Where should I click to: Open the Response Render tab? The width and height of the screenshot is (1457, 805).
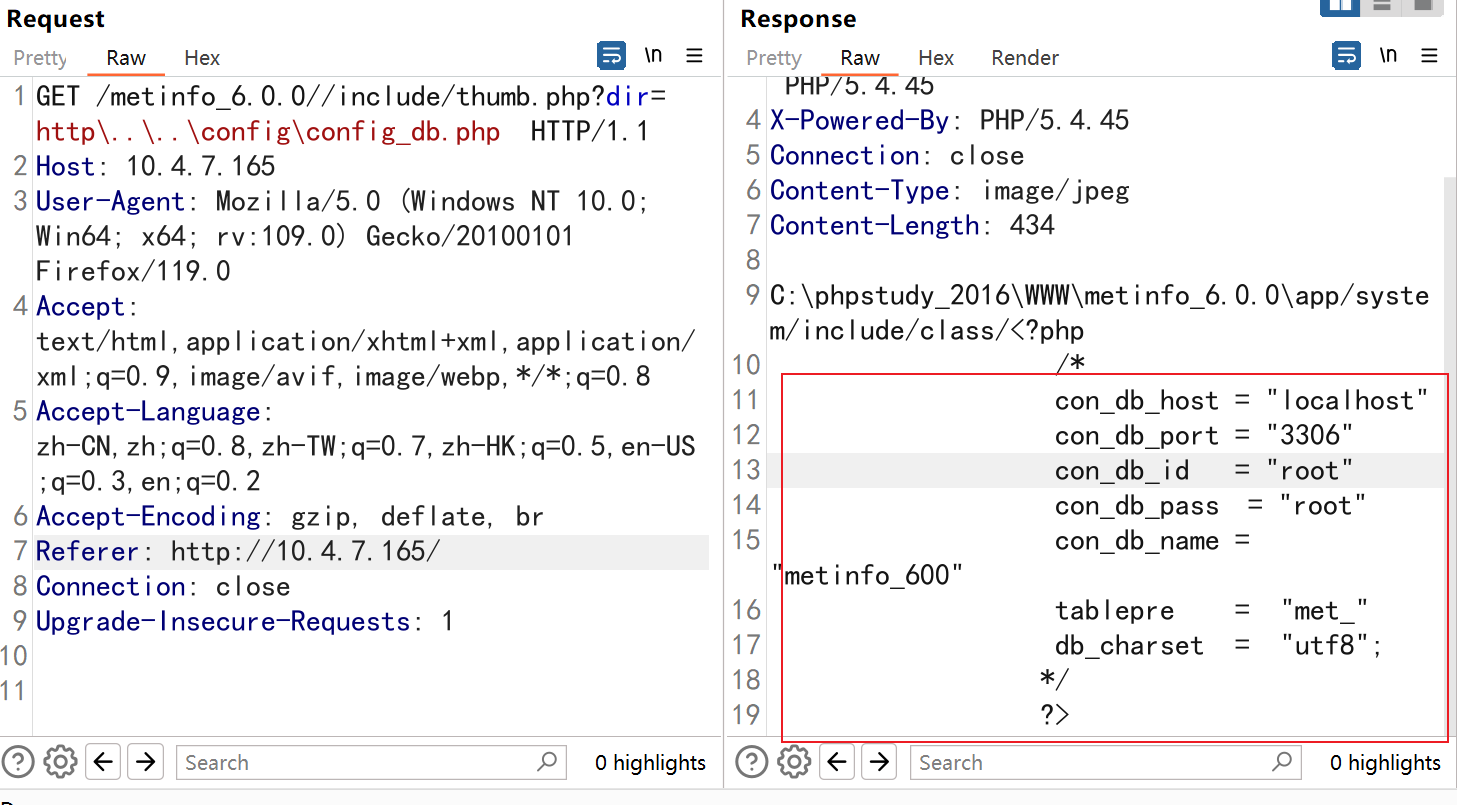1025,58
